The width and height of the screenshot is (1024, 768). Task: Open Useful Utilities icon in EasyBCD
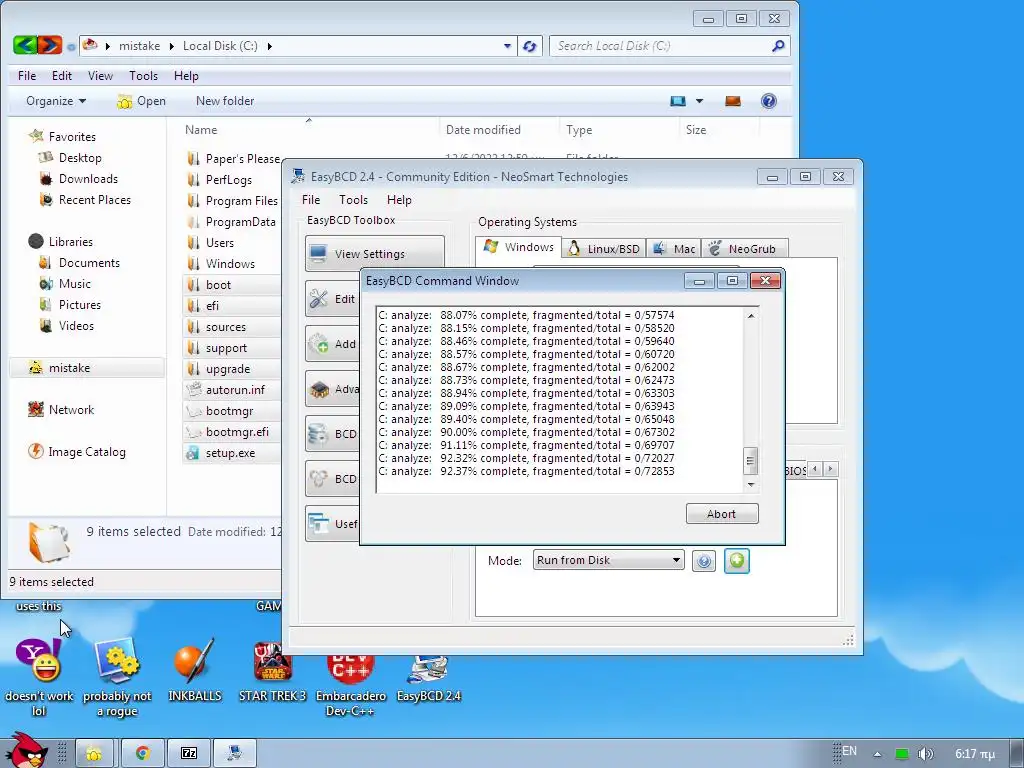pos(319,524)
